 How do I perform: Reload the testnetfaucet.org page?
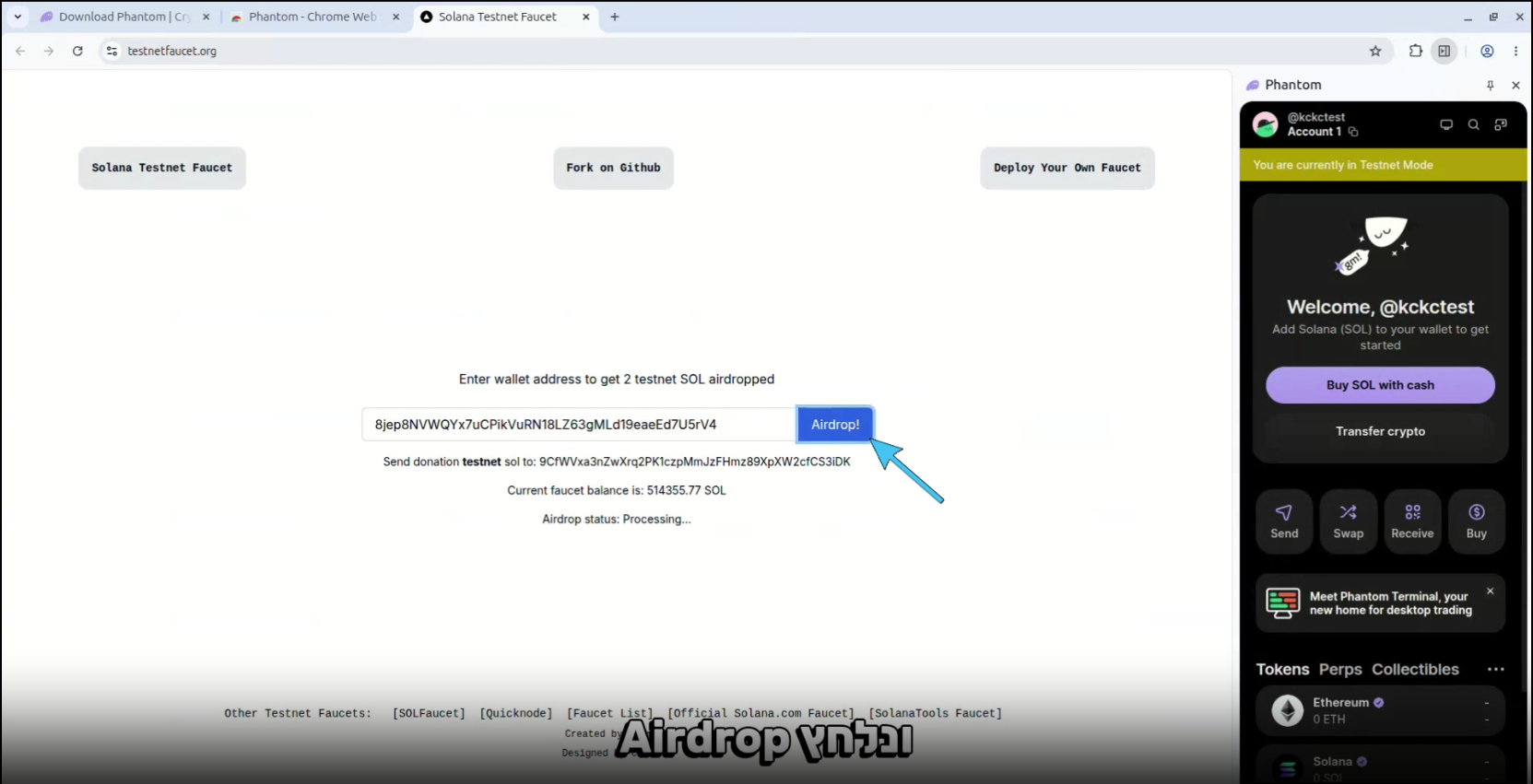(x=77, y=51)
